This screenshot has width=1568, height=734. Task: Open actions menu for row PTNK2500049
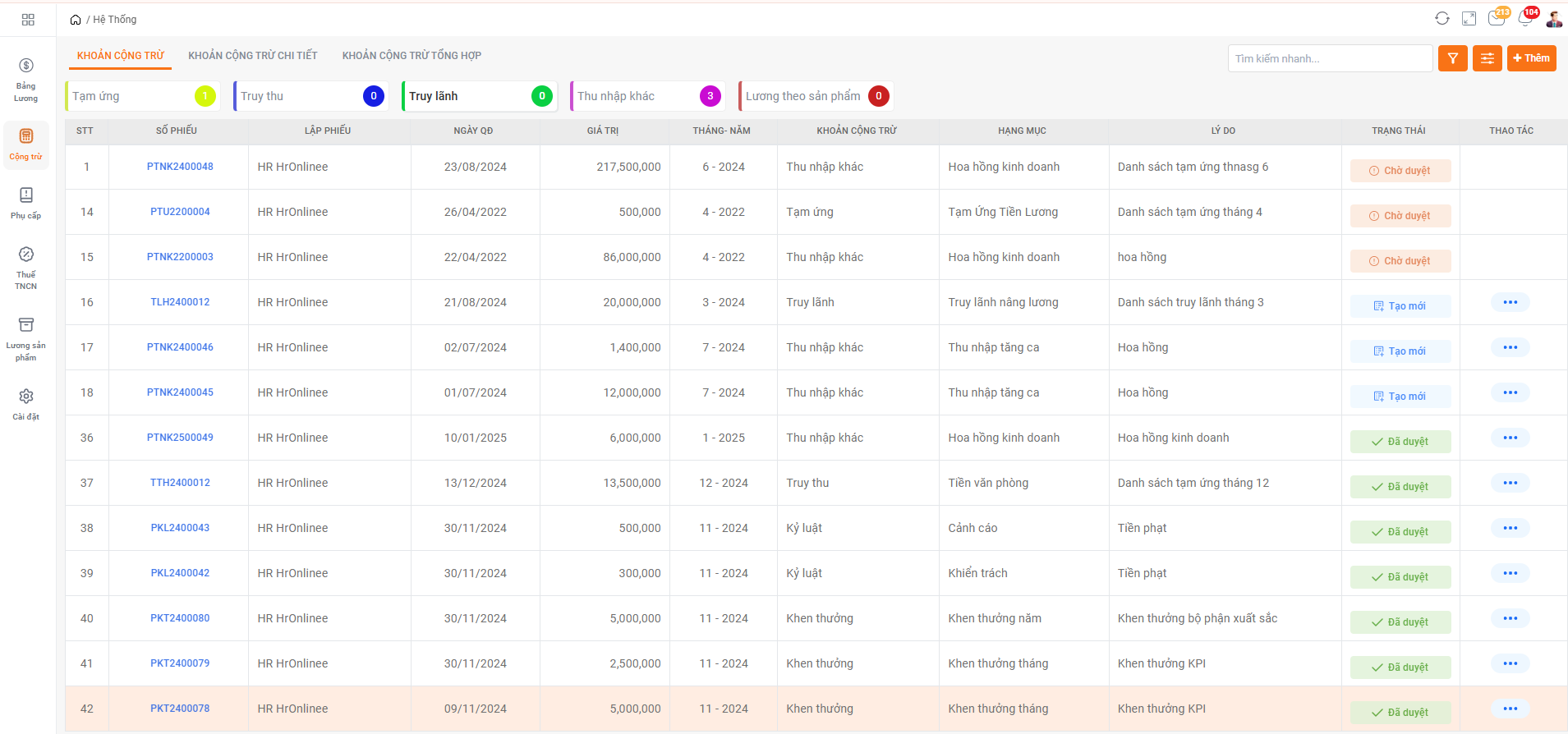pos(1510,438)
